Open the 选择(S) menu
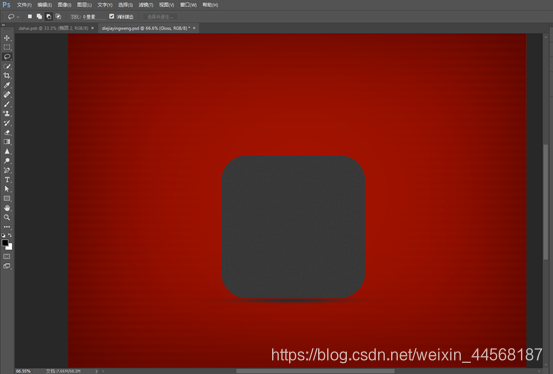 click(x=125, y=5)
